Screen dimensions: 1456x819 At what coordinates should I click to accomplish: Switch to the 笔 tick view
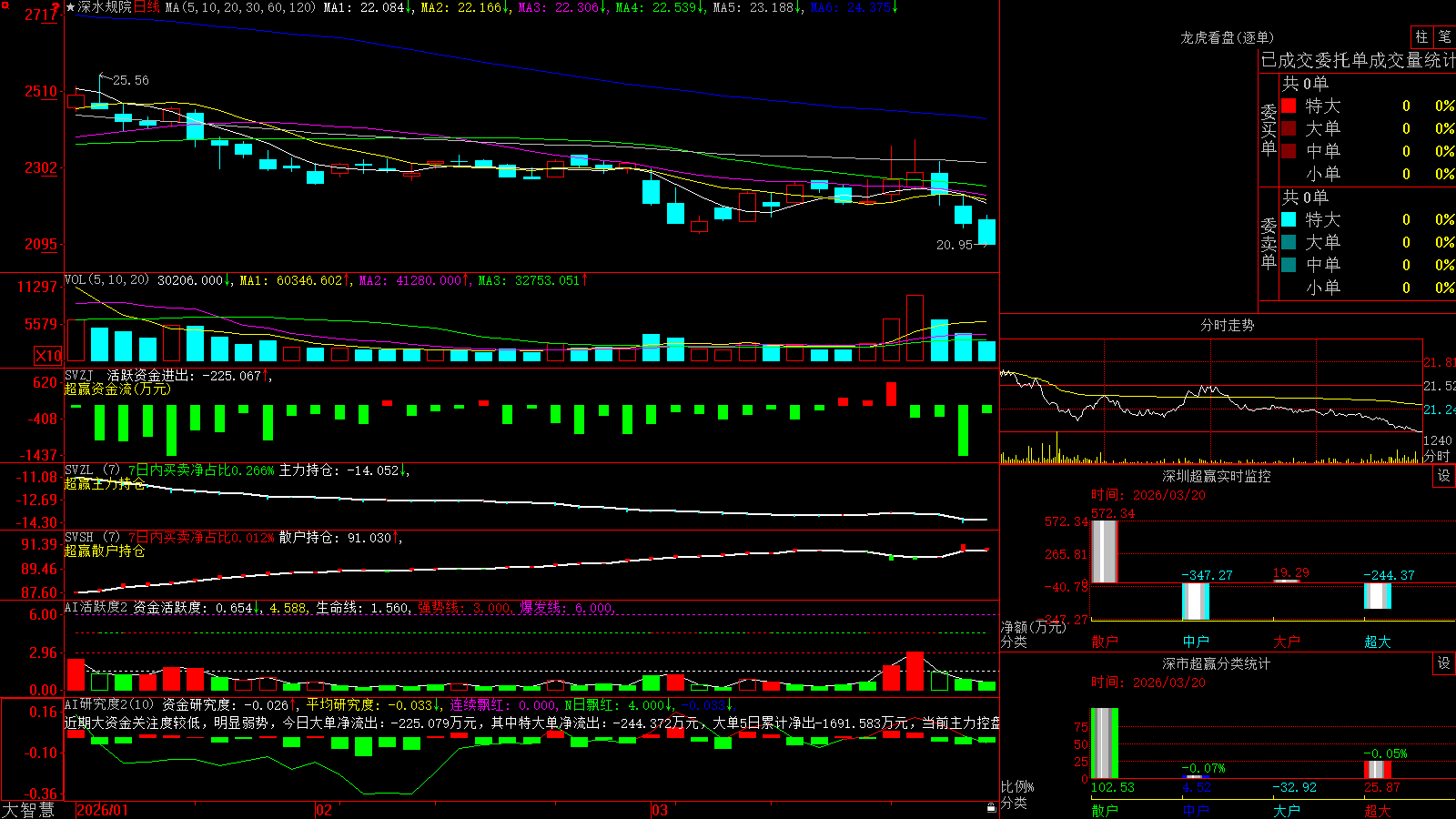pyautogui.click(x=1444, y=36)
